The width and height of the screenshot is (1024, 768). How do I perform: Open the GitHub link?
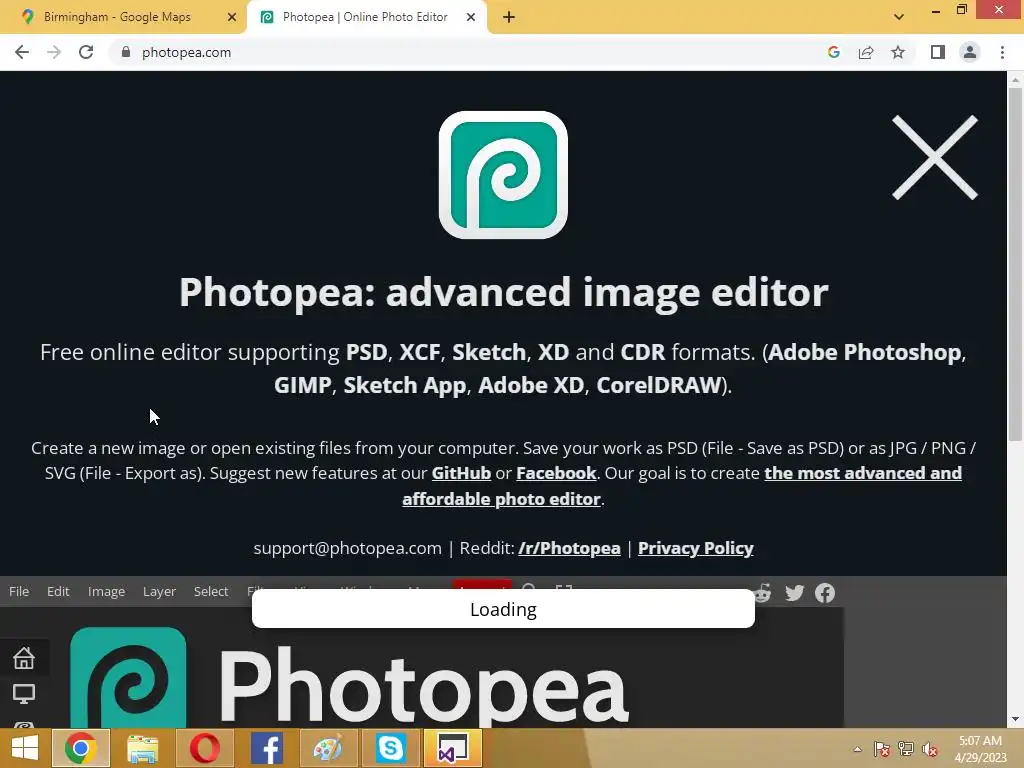click(461, 473)
